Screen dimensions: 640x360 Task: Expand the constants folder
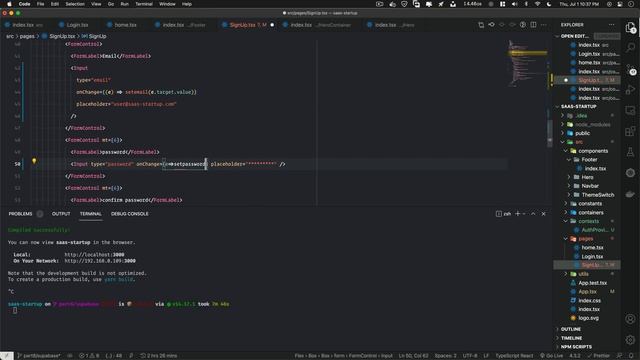(x=590, y=204)
